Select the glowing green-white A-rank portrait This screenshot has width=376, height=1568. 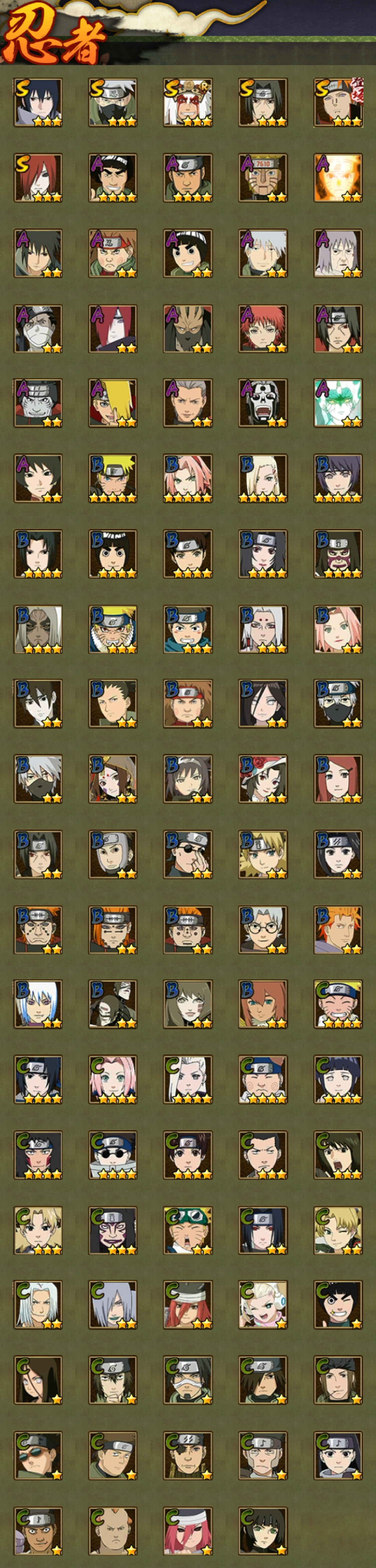(x=338, y=403)
